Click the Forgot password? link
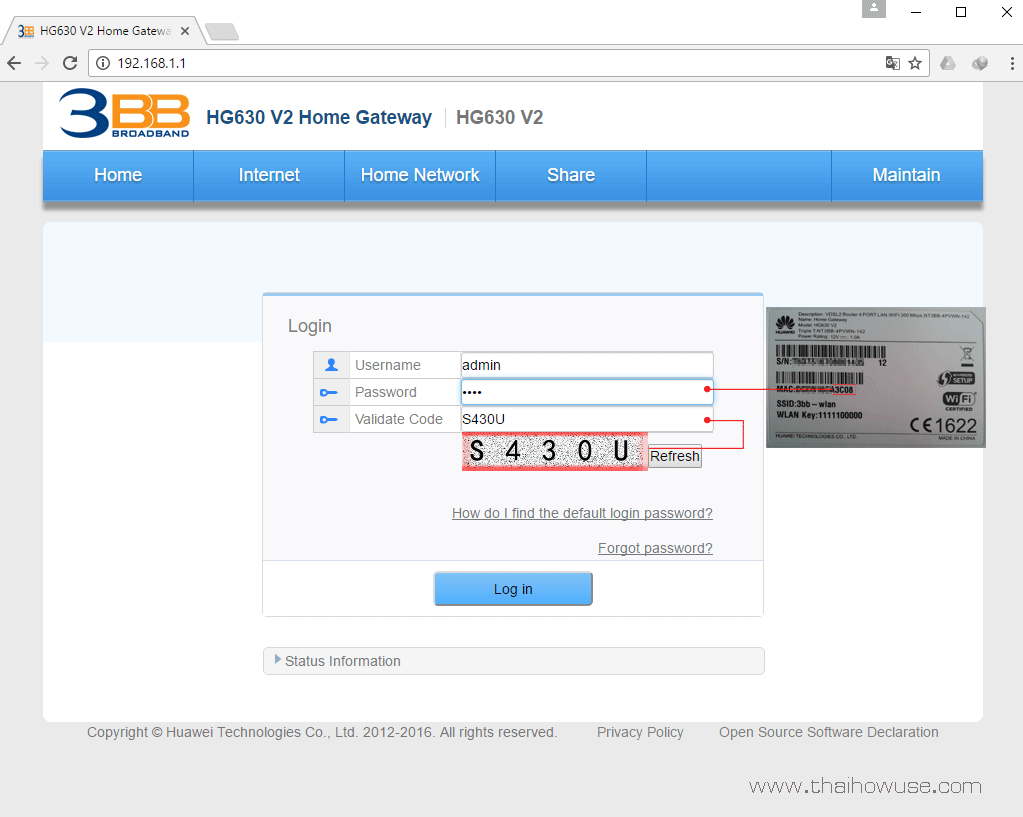 coord(655,548)
